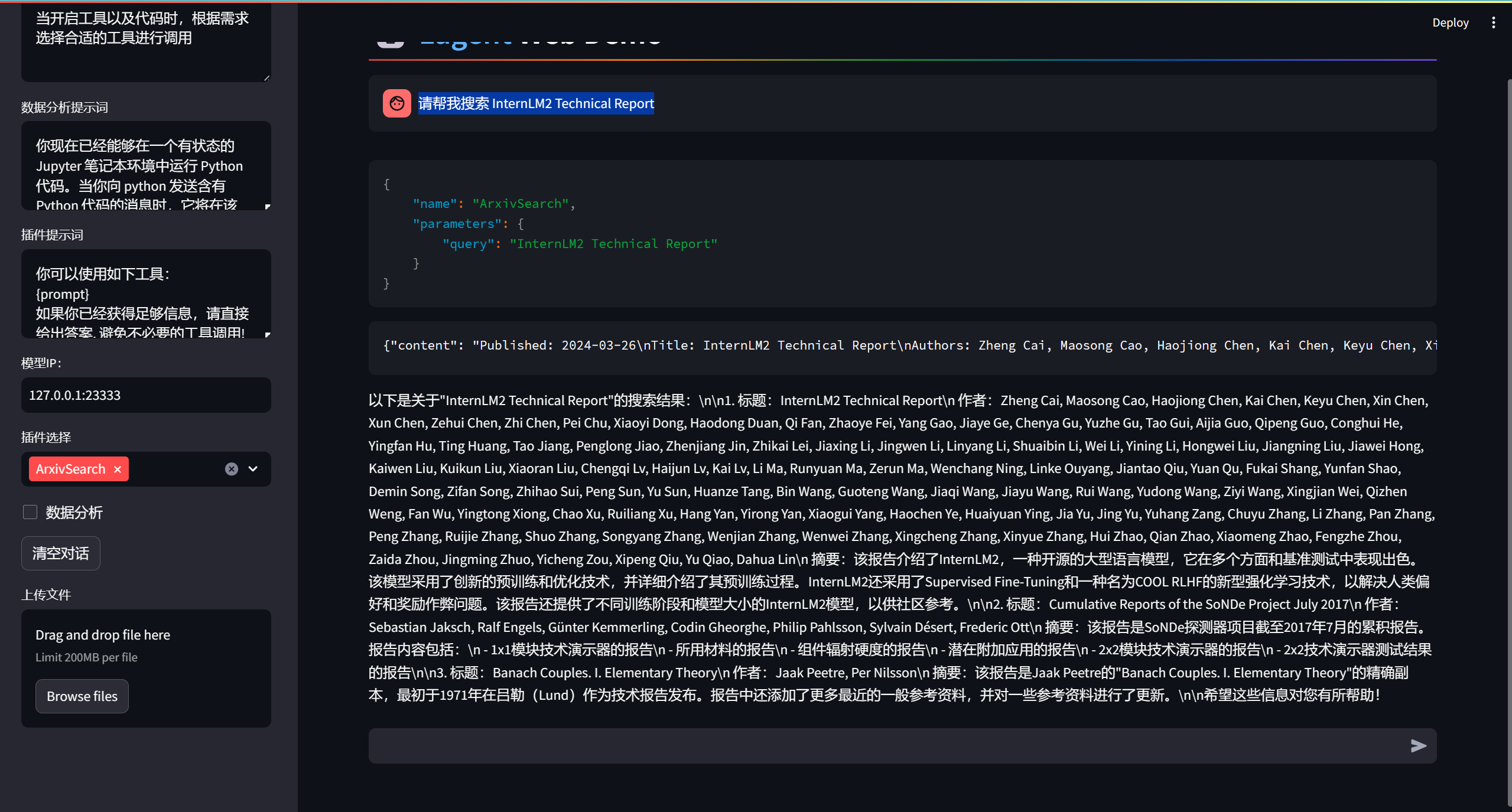Click the 数据分析提示词 label
The width and height of the screenshot is (1512, 812).
pyautogui.click(x=64, y=107)
